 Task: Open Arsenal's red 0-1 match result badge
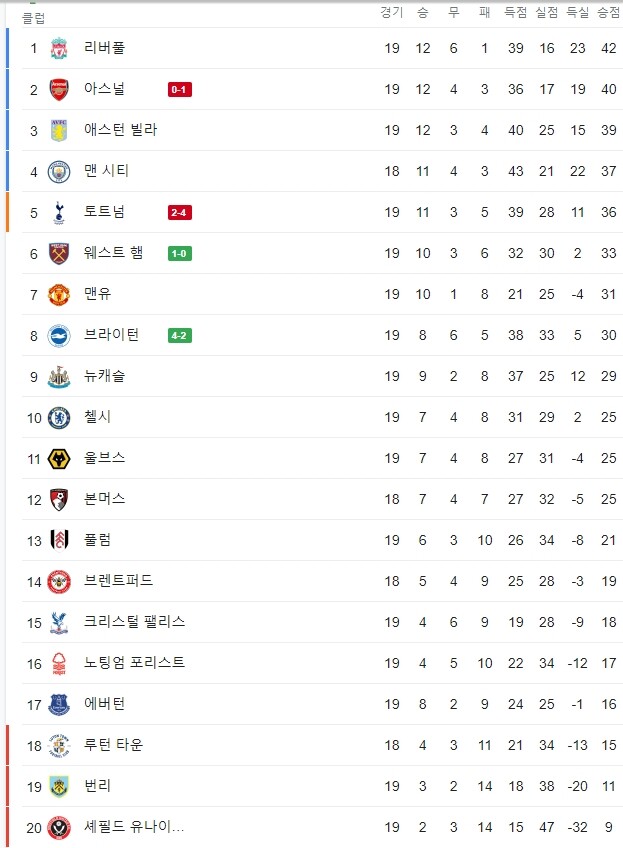(180, 89)
